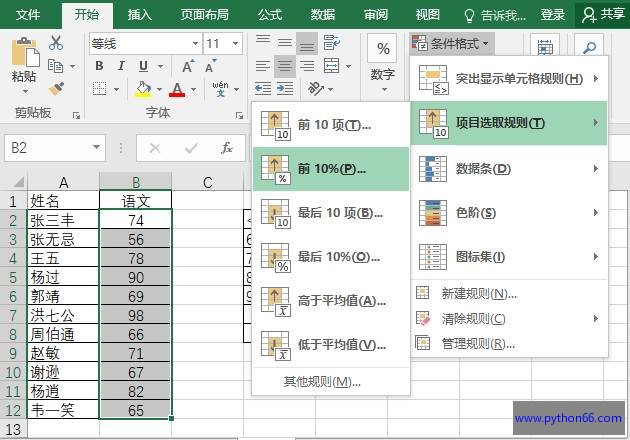Choose 高于平均值(A) rule
Screen dimensions: 630x440
(x=331, y=301)
